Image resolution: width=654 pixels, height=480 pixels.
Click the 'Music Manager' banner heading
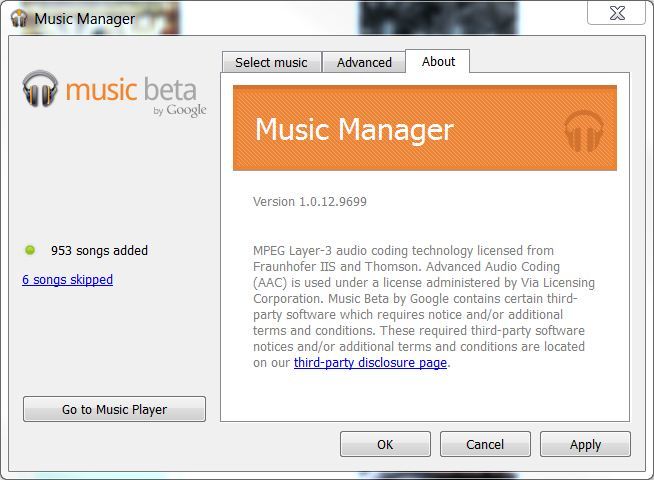pyautogui.click(x=354, y=129)
